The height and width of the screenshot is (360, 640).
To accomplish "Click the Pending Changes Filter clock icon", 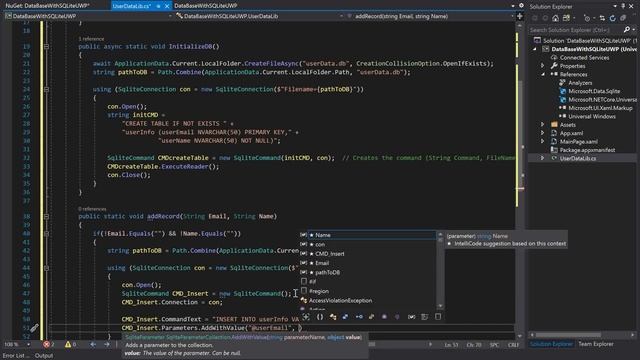I will (x=587, y=18).
